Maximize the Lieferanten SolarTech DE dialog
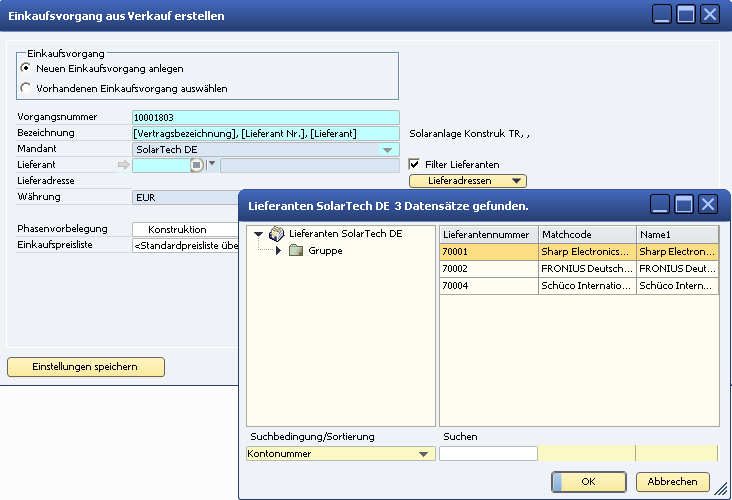 [685, 205]
